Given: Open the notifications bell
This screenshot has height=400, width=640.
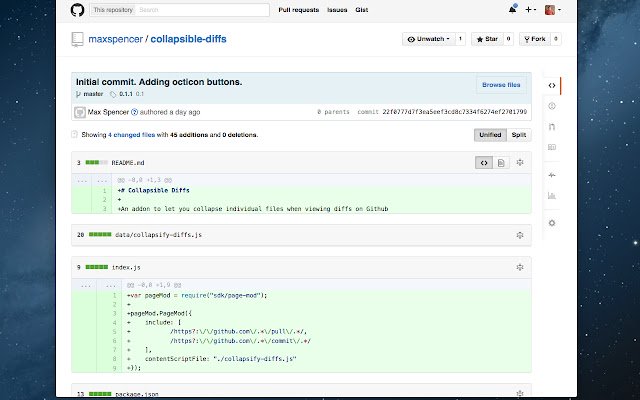Looking at the screenshot, I should 512,10.
